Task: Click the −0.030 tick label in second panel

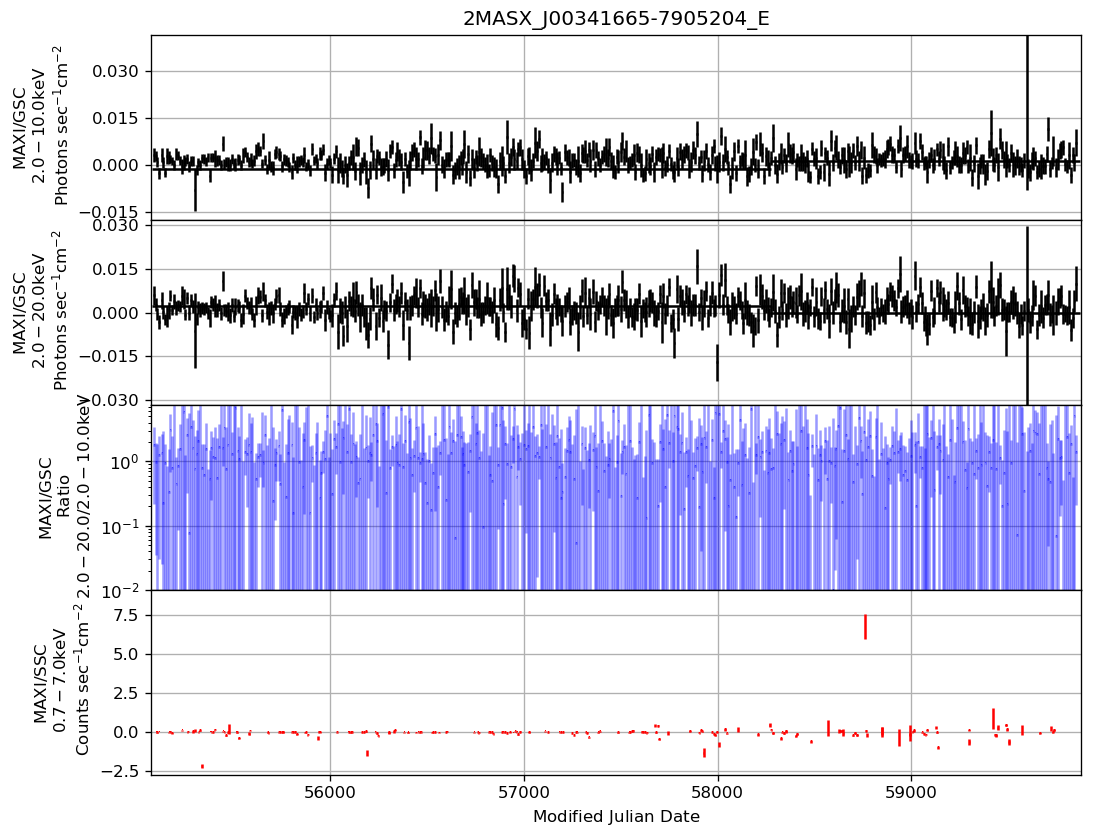Action: click(x=110, y=400)
